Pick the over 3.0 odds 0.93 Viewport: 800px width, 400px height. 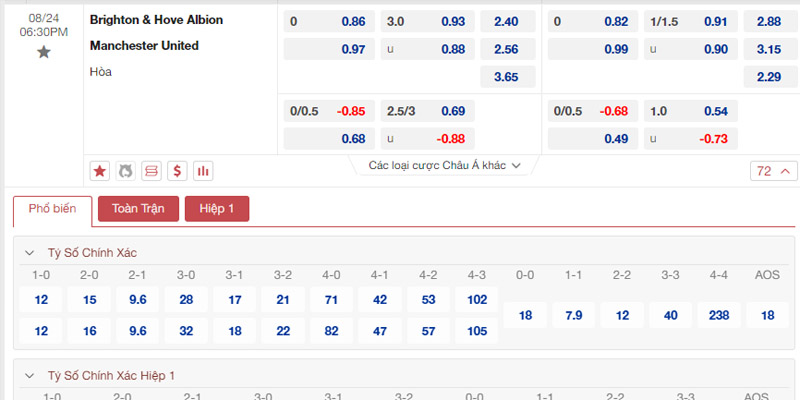click(428, 21)
